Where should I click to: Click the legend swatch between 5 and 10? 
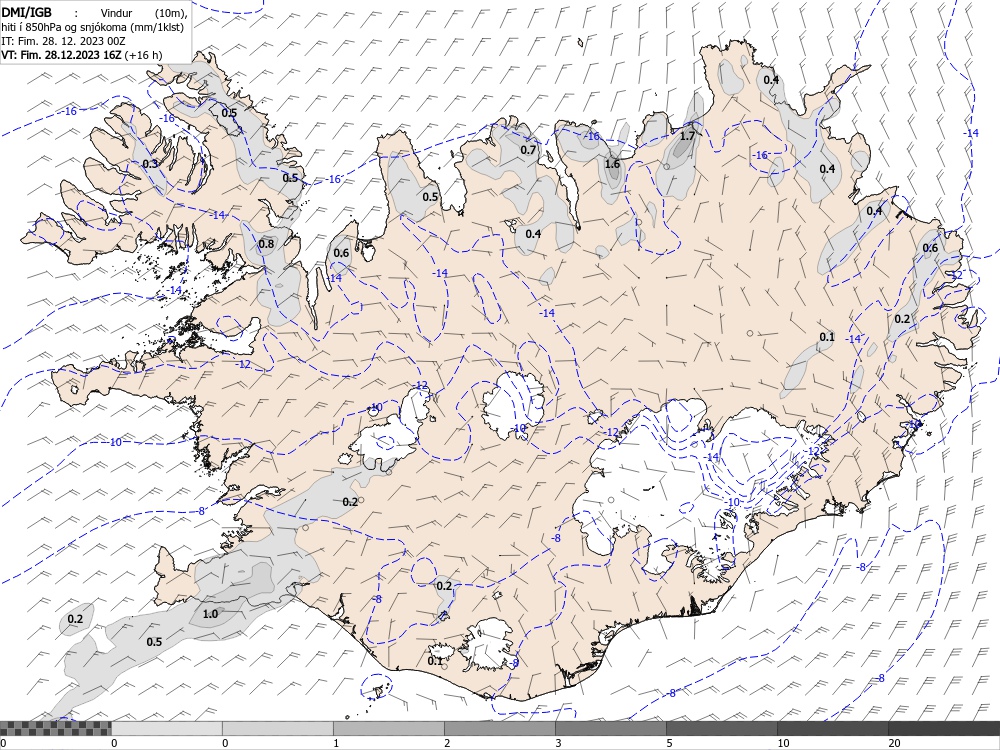point(721,728)
